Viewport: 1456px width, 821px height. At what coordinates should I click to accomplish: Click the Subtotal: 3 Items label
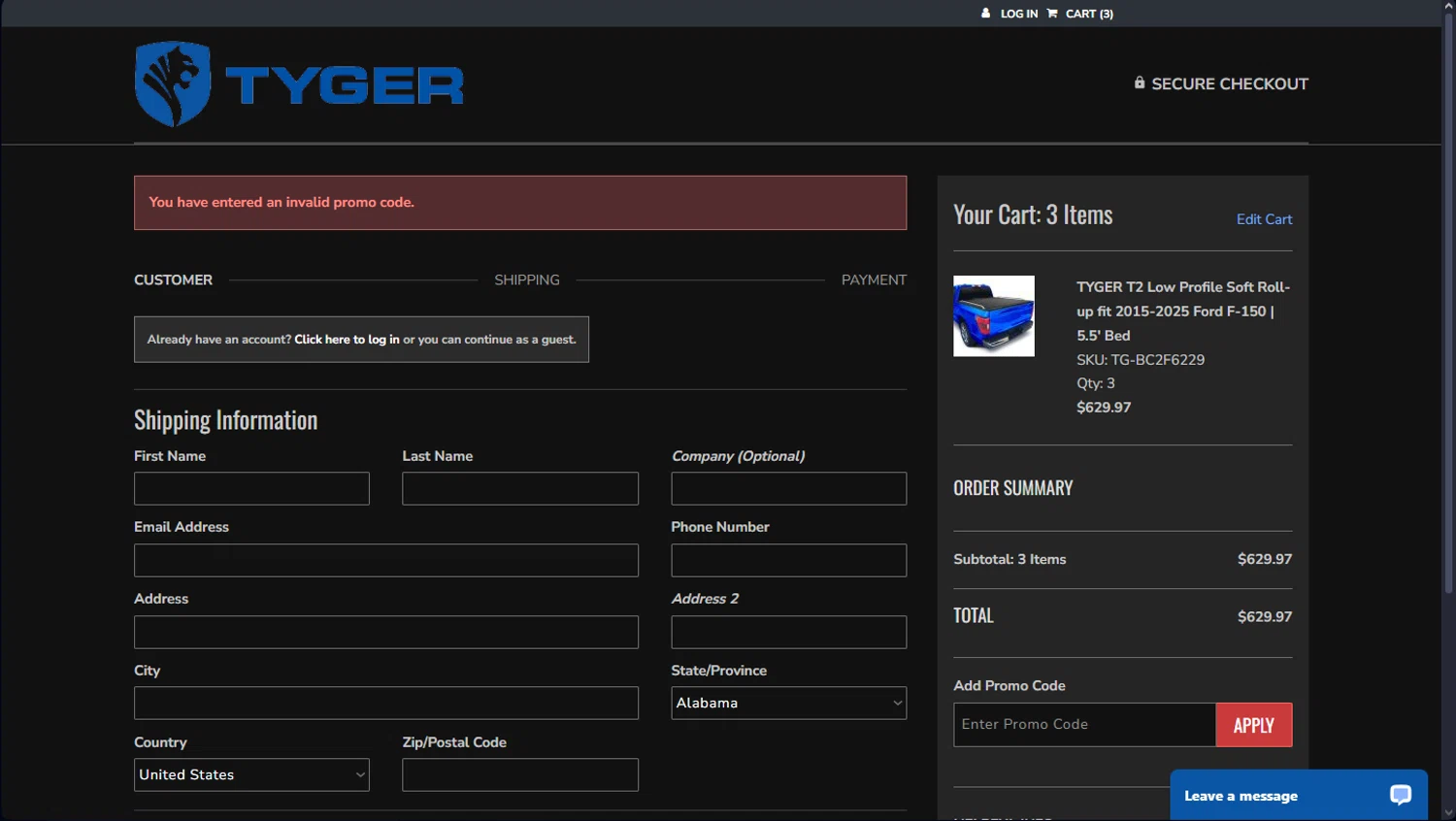click(1009, 559)
